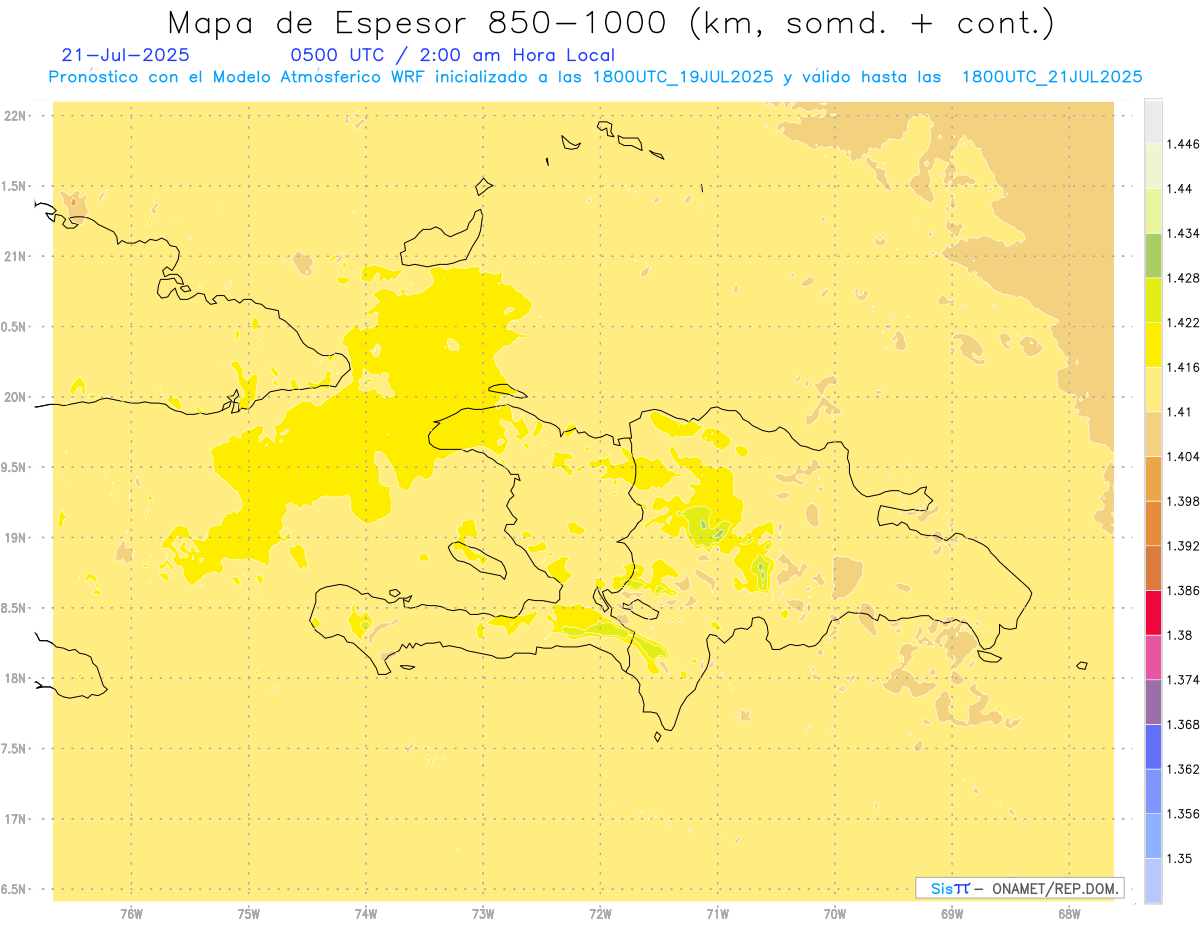The image size is (1200, 927).
Task: Click the light blue color bar segment below 1.356
Action: [1153, 836]
